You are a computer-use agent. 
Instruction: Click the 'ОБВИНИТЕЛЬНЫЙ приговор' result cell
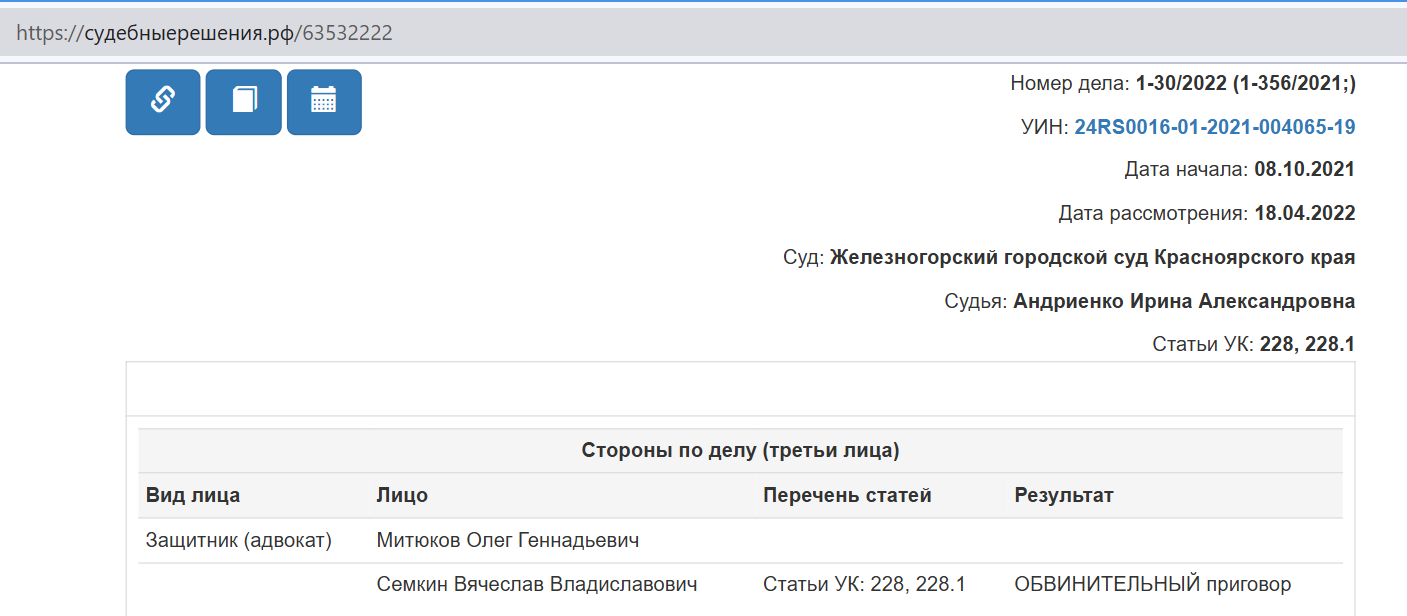pyautogui.click(x=1152, y=584)
